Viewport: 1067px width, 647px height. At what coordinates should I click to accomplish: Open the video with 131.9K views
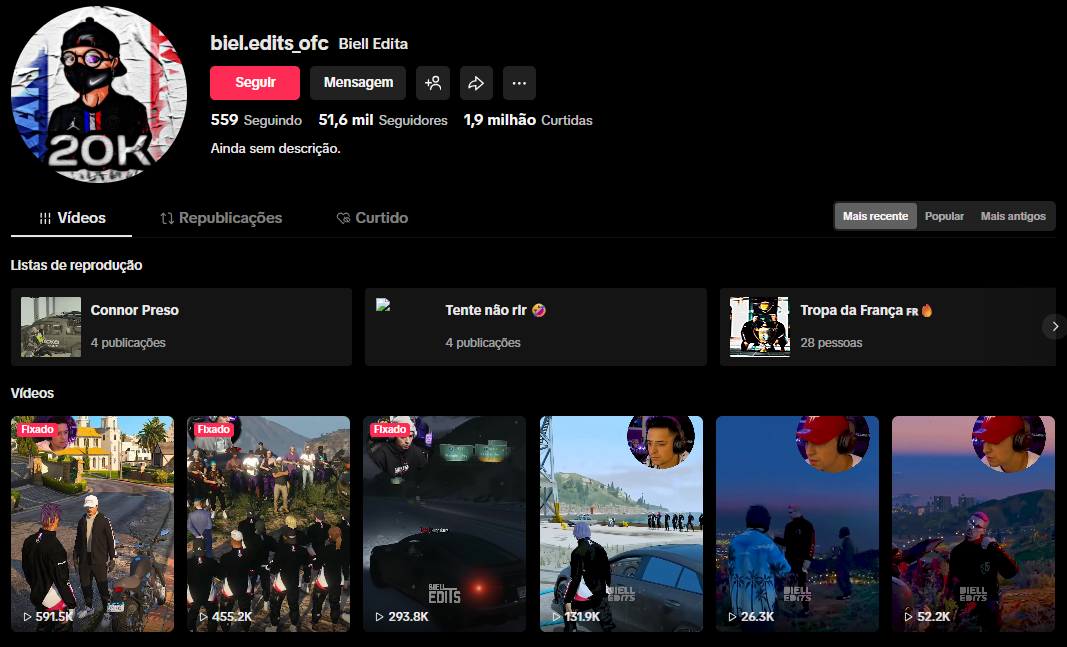(x=621, y=524)
